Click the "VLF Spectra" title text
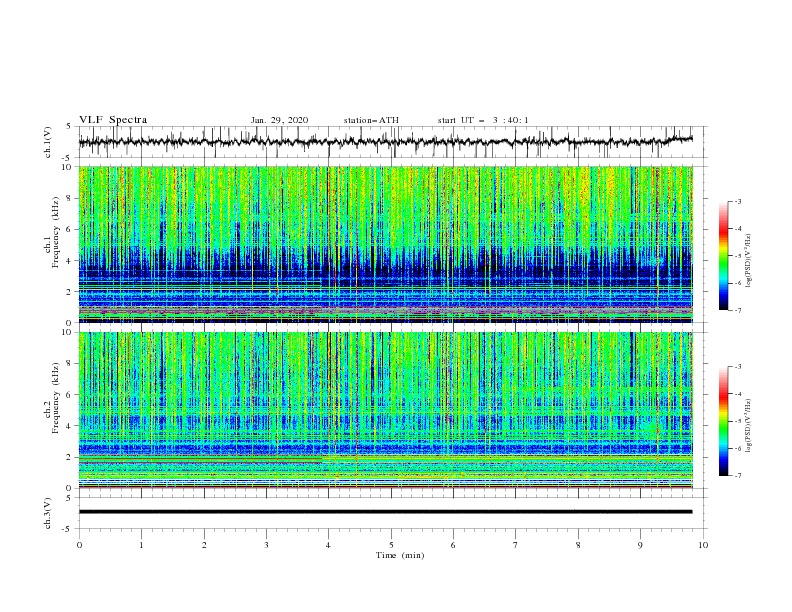Viewport: 792px width, 612px height. pos(113,120)
